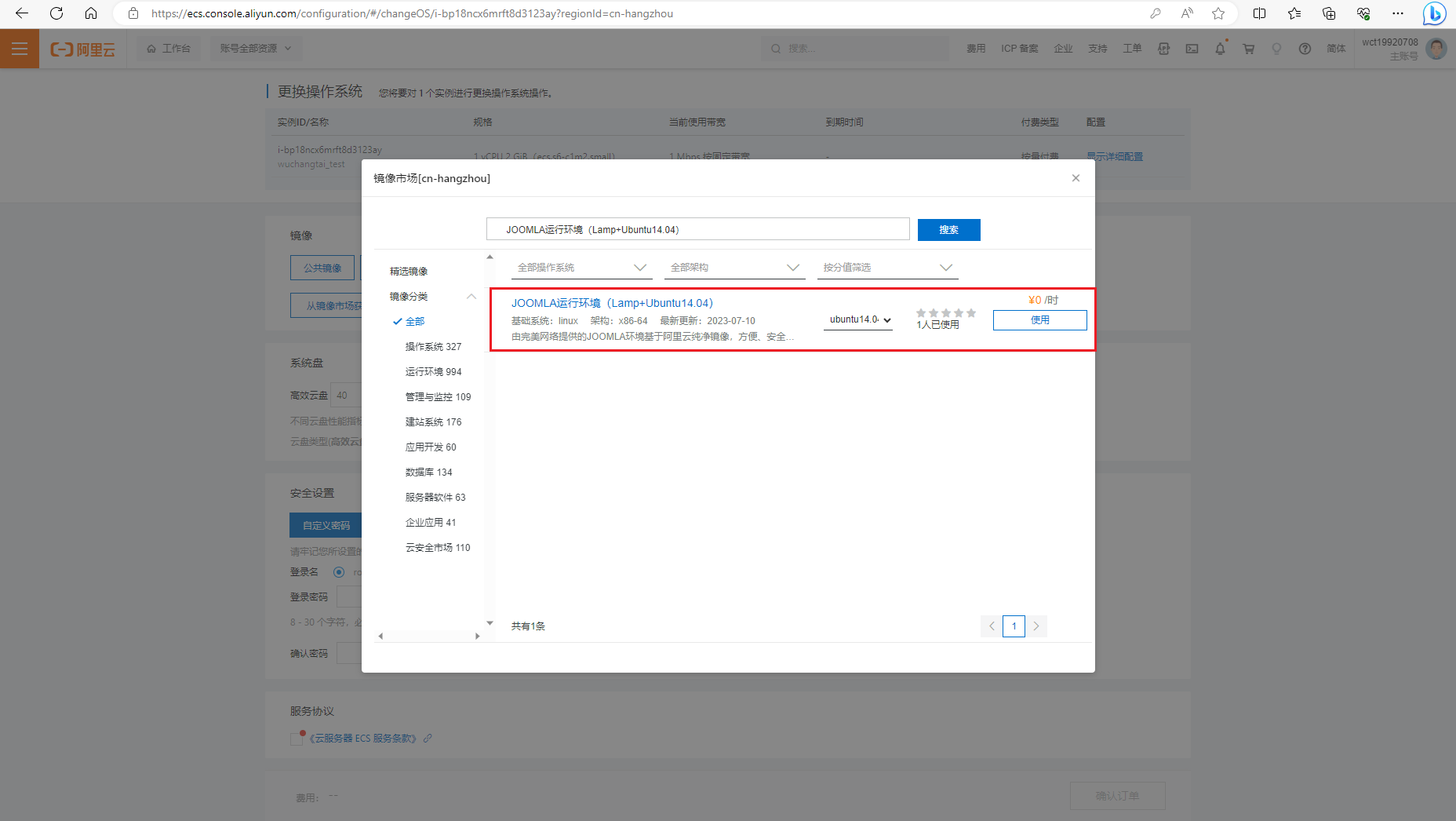Activate the read aloud icon
Screen dimensions: 1456x821
[1187, 13]
